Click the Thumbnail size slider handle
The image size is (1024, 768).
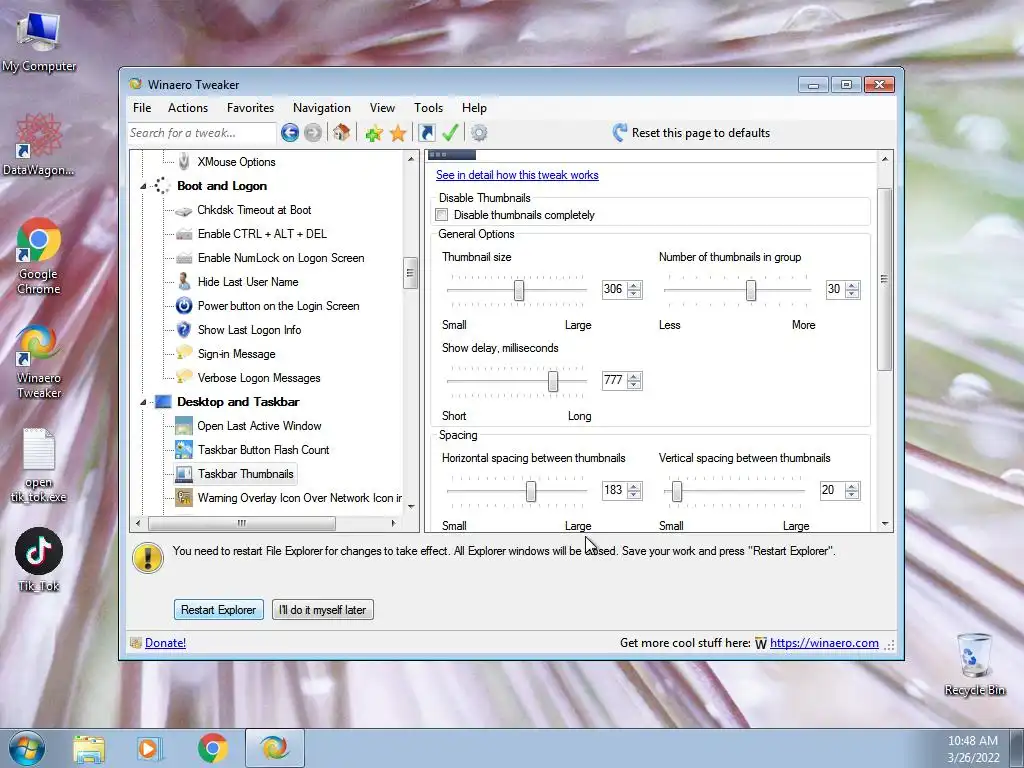click(519, 290)
